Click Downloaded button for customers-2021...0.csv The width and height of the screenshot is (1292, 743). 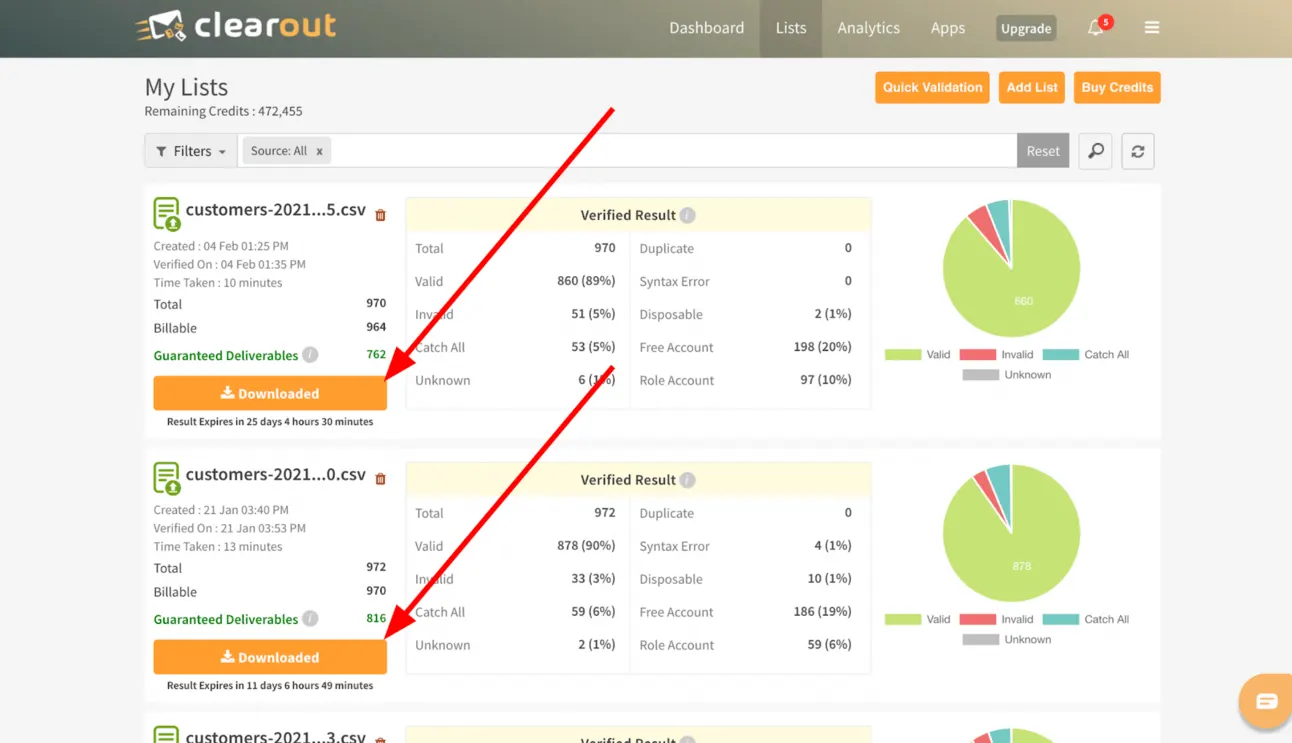tap(270, 657)
